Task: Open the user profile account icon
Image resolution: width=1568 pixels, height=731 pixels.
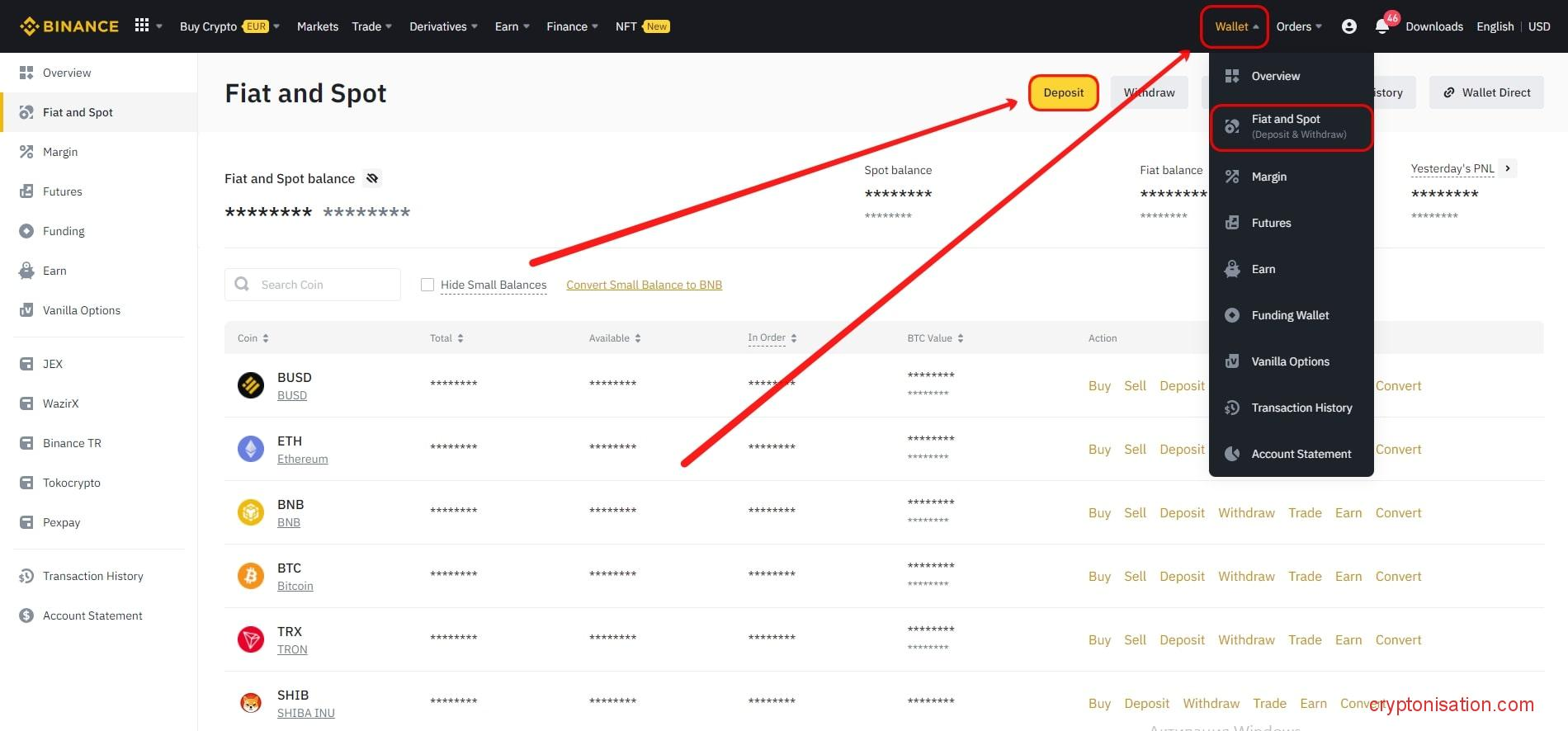Action: click(1348, 26)
